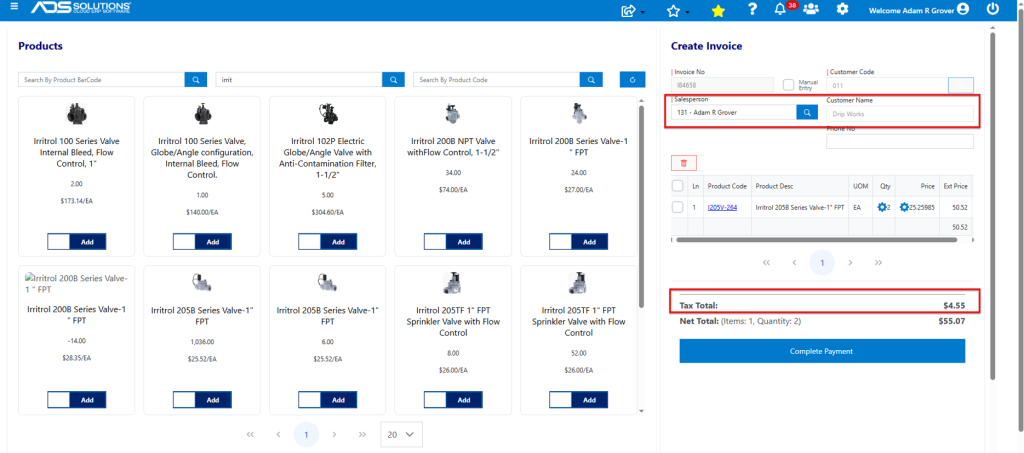This screenshot has height=453, width=1024.
Task: Click the barcode search magnifier button
Action: 196,80
